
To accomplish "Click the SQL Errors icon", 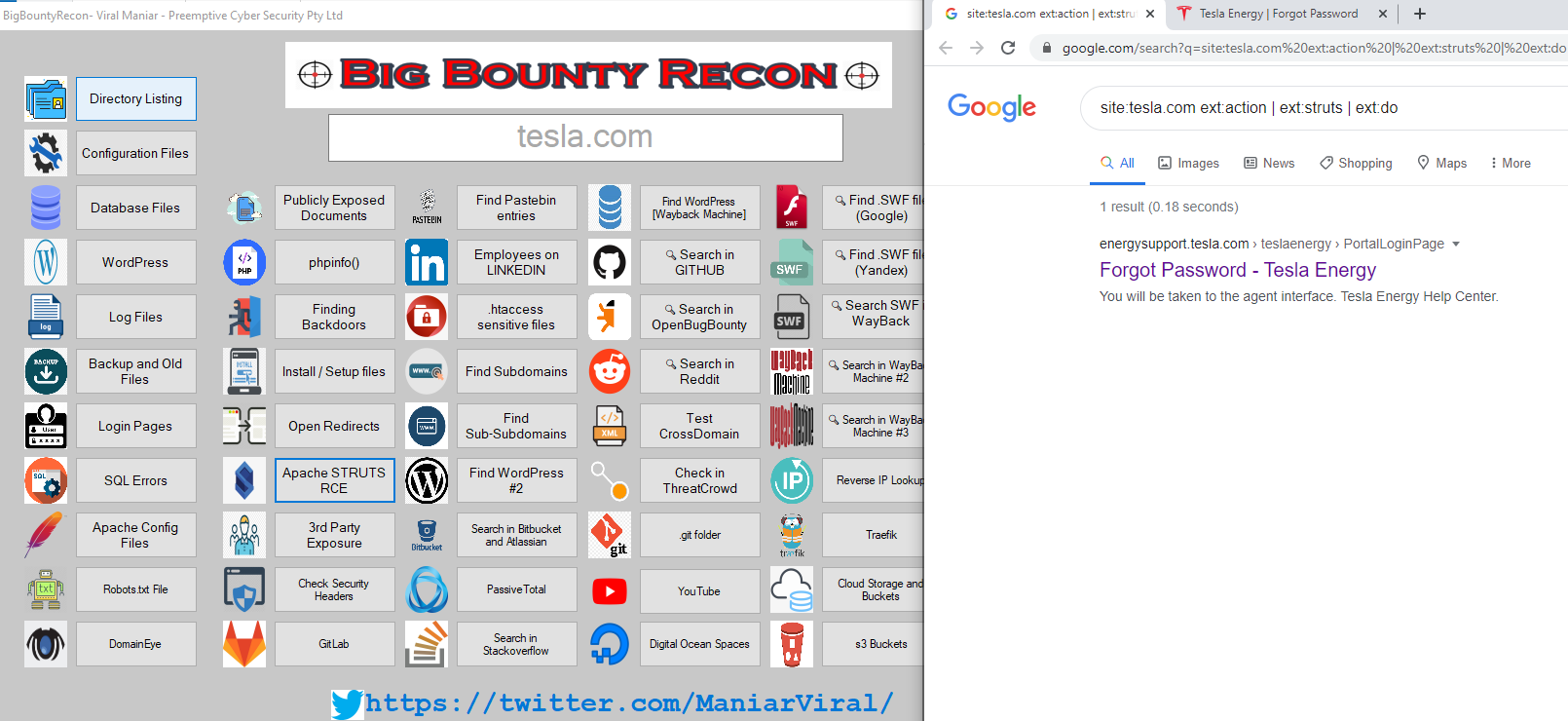I will click(x=46, y=480).
